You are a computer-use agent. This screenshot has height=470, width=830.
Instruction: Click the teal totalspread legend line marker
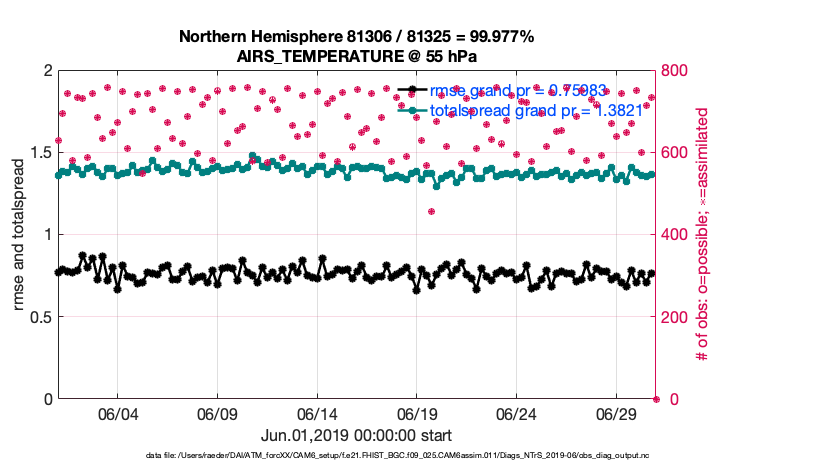point(413,110)
